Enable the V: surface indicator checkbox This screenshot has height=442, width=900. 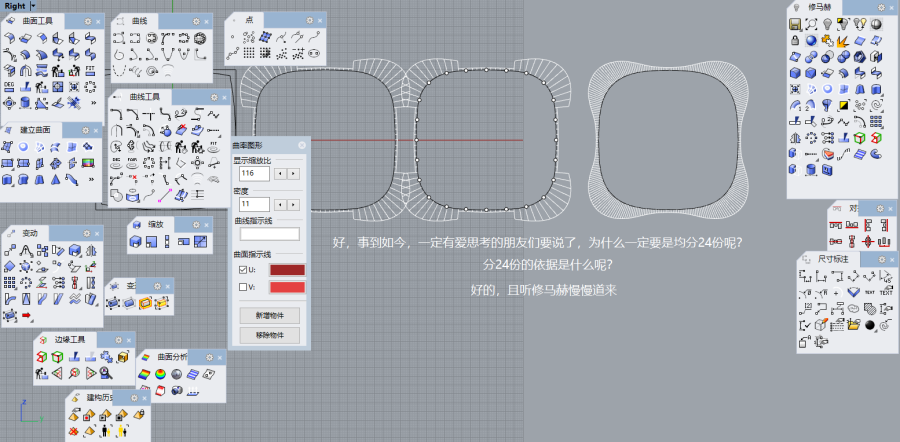click(241, 288)
